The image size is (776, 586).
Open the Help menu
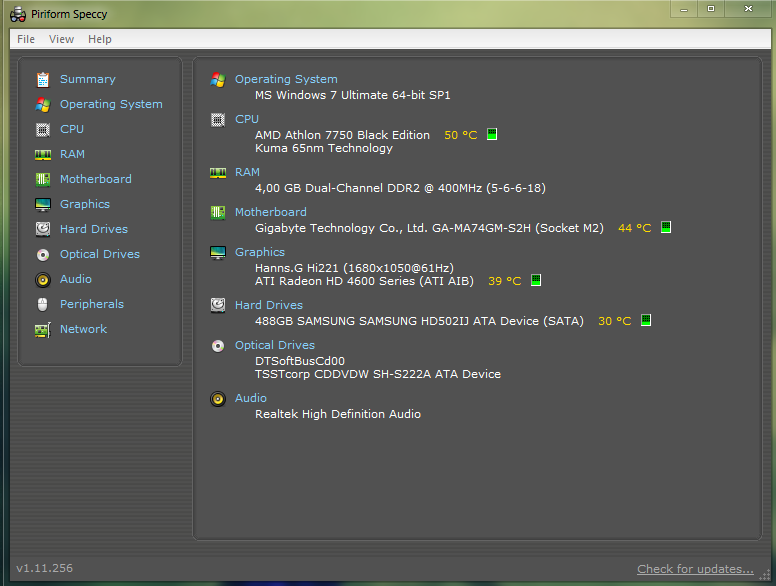(100, 39)
